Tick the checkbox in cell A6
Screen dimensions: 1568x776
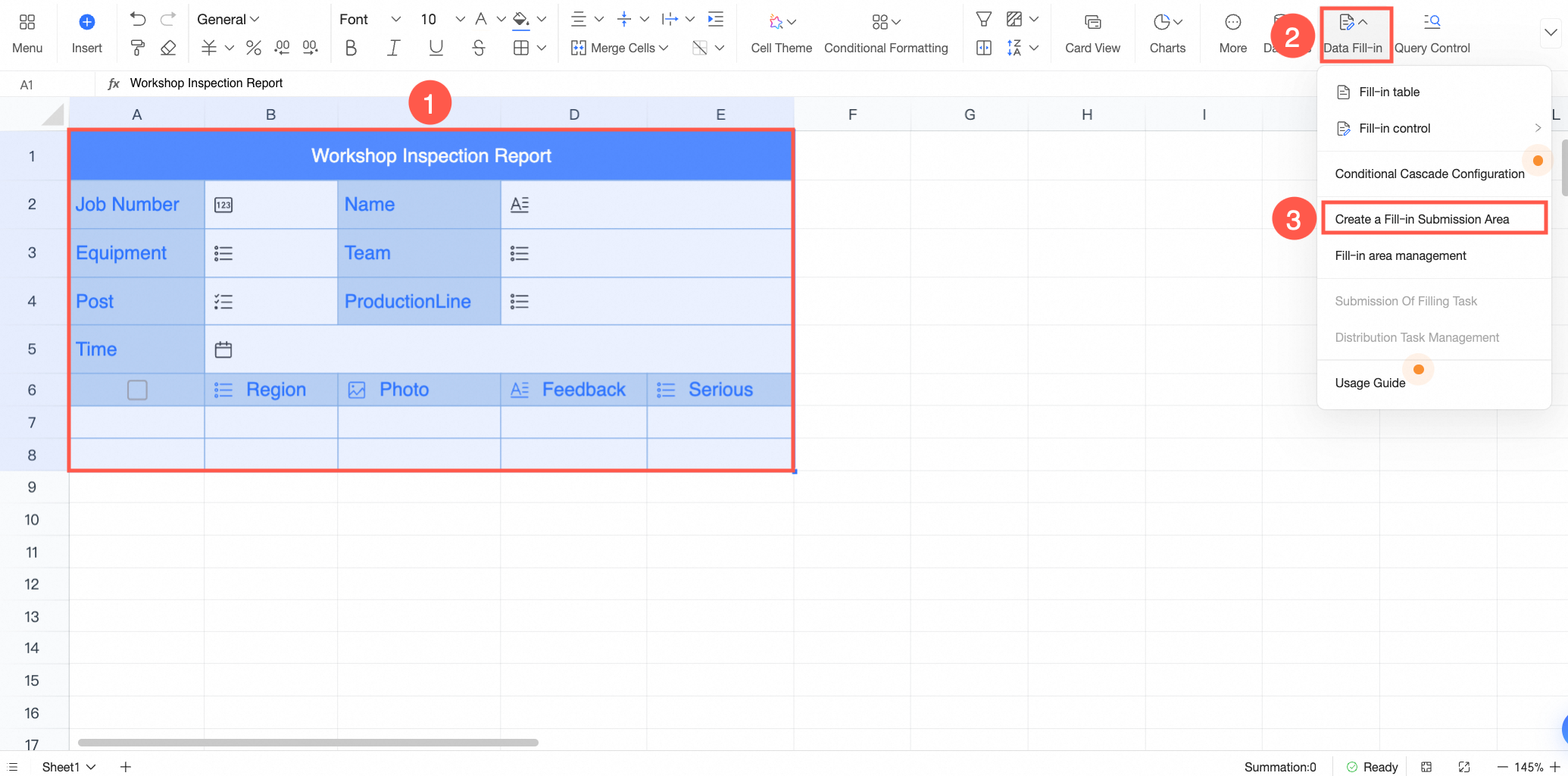pos(137,390)
